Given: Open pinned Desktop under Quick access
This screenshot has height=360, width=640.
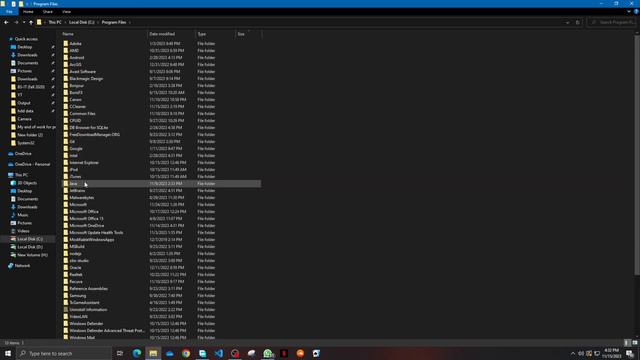Looking at the screenshot, I should [x=24, y=47].
